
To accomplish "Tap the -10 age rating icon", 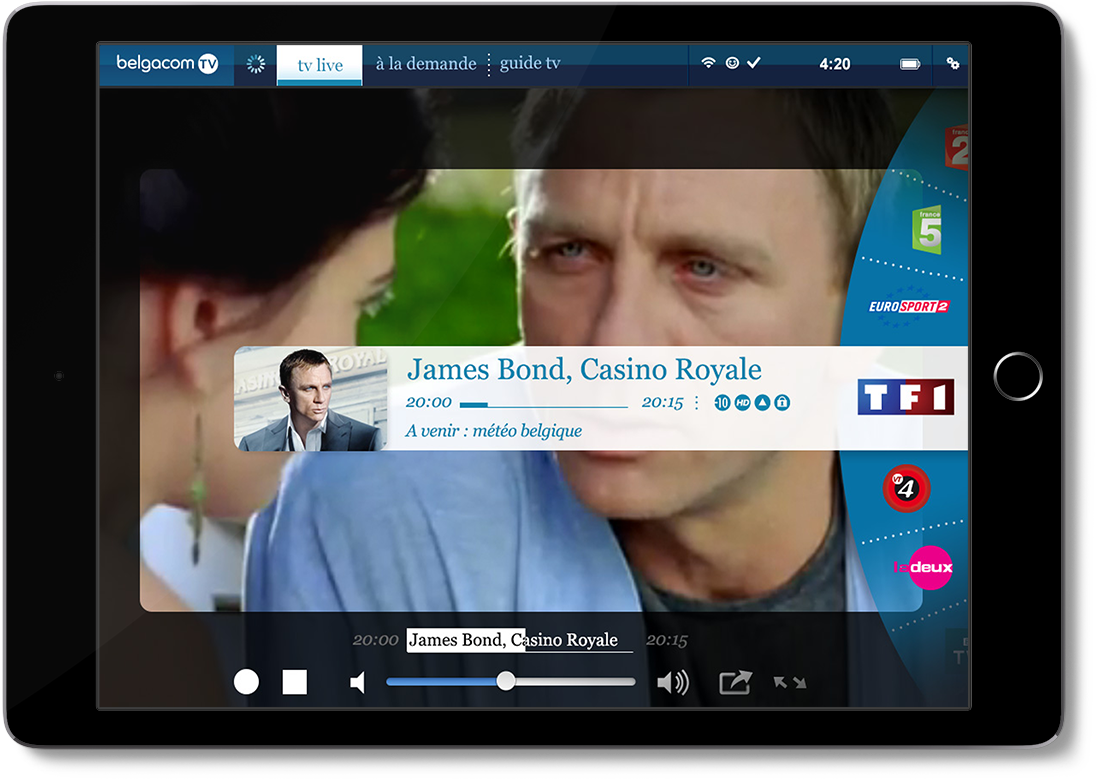I will (722, 402).
